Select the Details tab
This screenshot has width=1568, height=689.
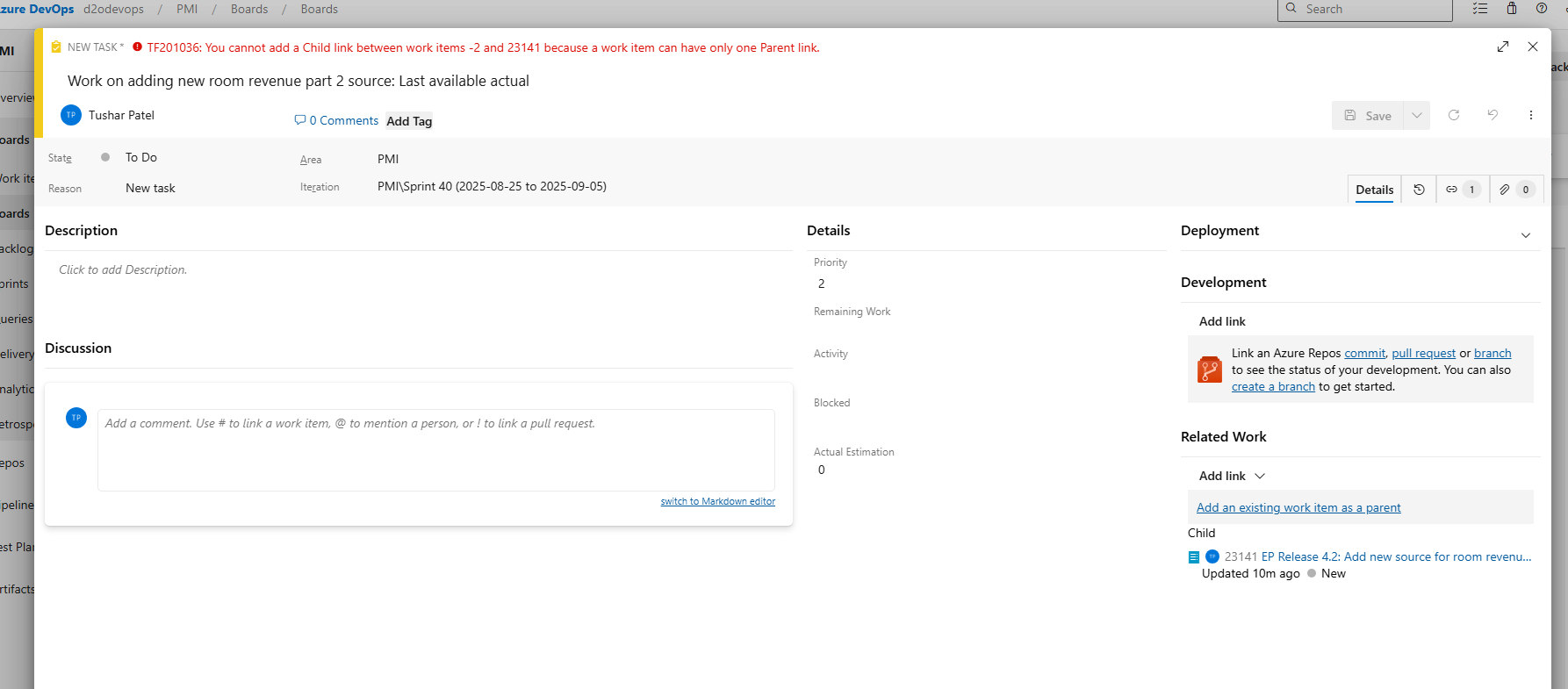coord(1375,190)
